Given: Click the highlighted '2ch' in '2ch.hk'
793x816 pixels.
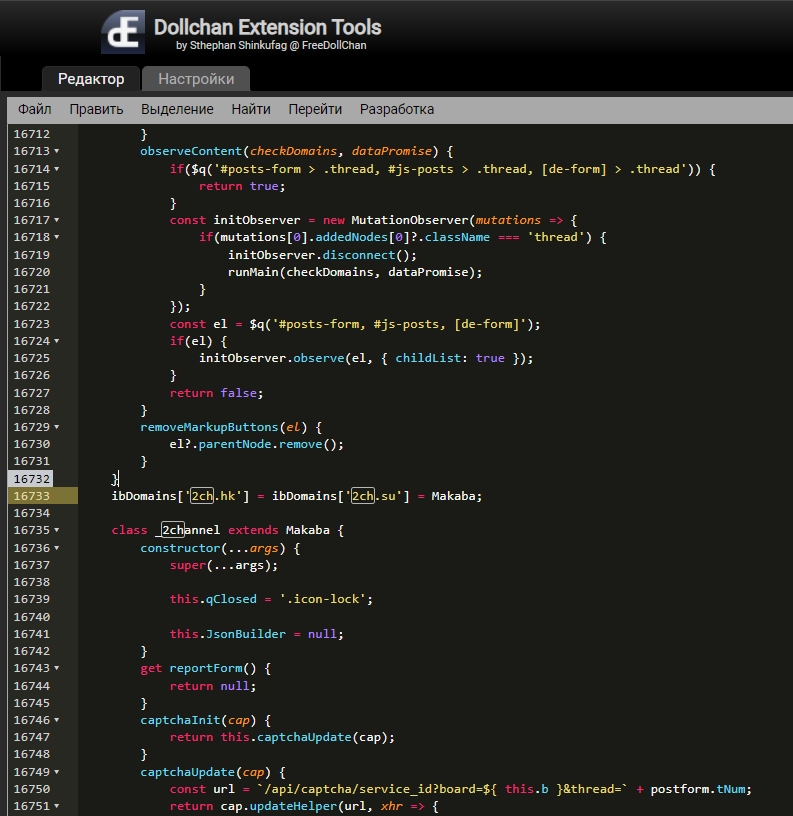Looking at the screenshot, I should pyautogui.click(x=202, y=496).
